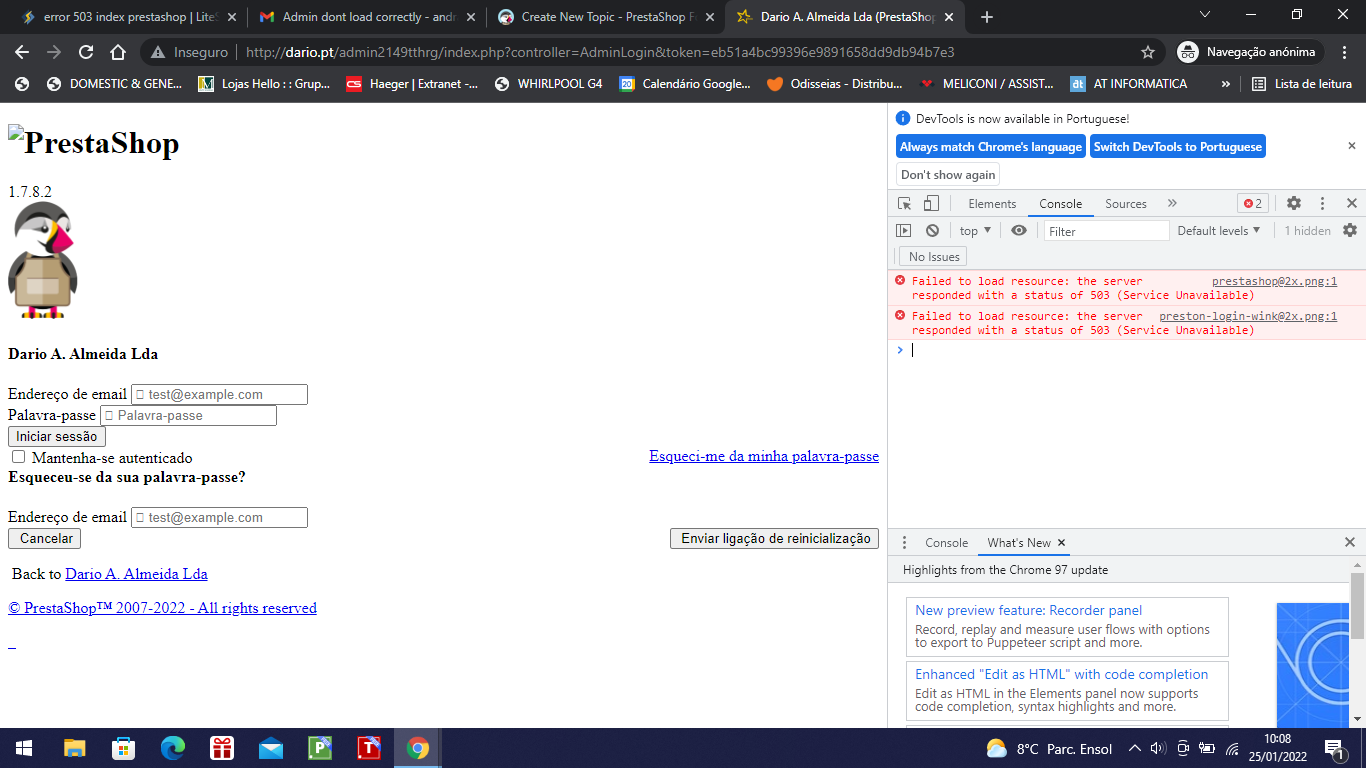Screen dimensions: 1366x768
Task: Go back to the previous page
Action: [22, 52]
